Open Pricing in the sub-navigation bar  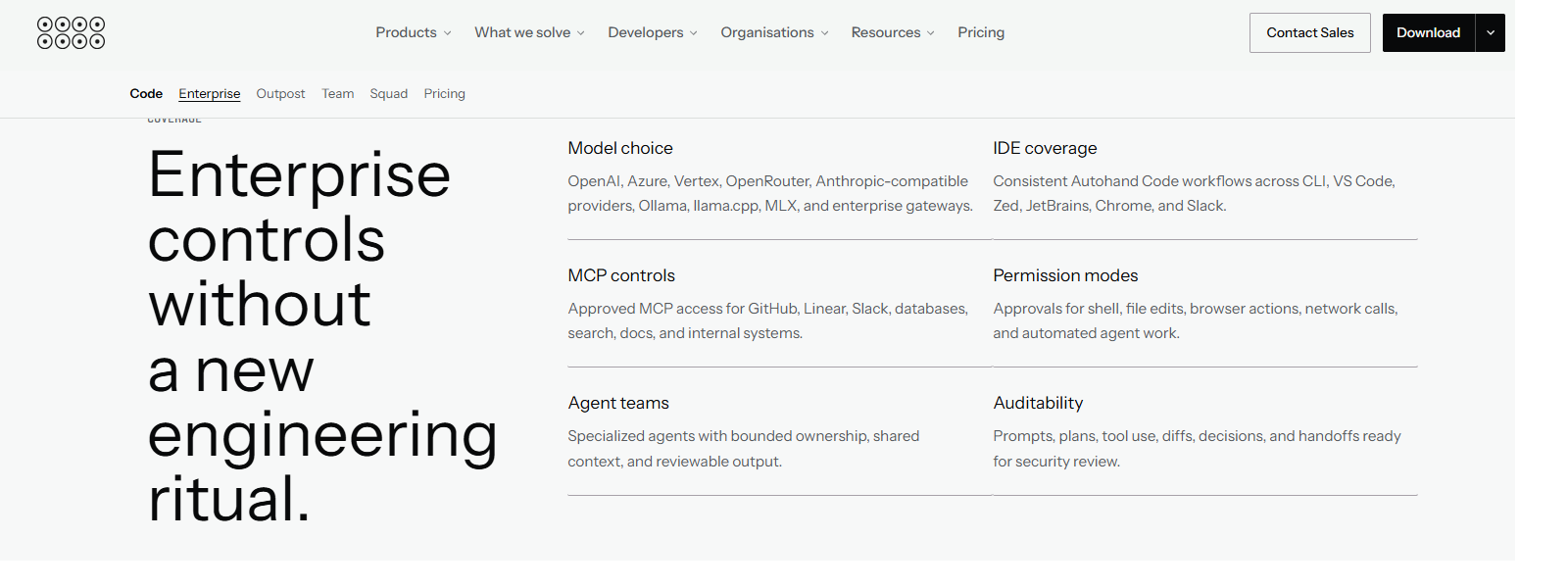tap(445, 94)
